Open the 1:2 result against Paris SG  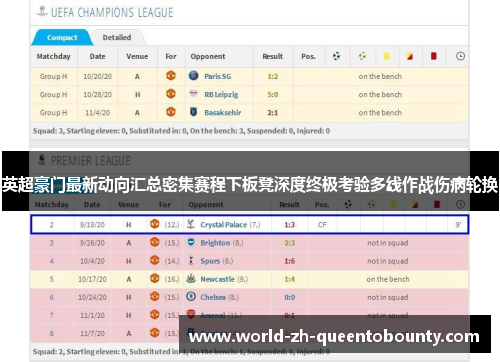tap(273, 76)
